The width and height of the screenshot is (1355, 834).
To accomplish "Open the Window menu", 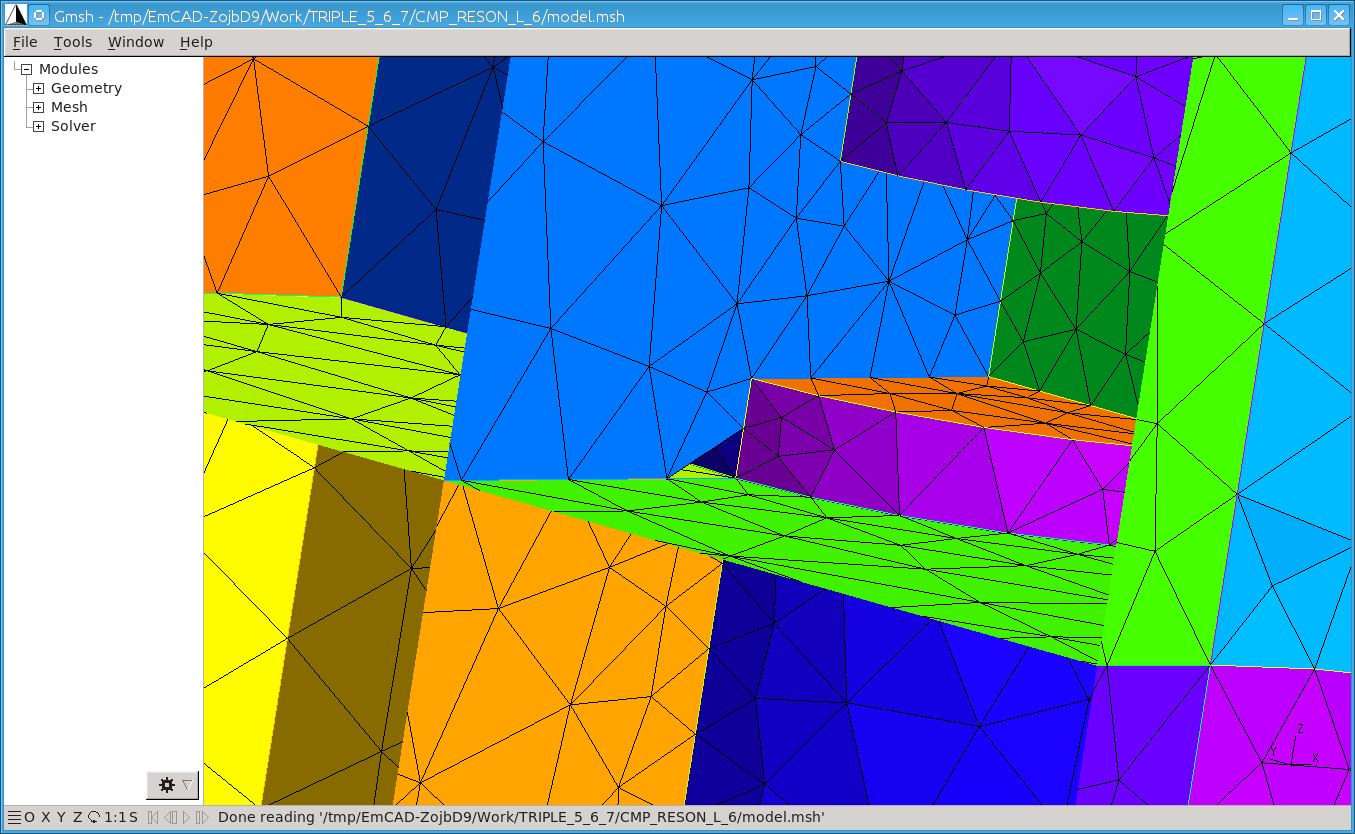I will coord(136,42).
